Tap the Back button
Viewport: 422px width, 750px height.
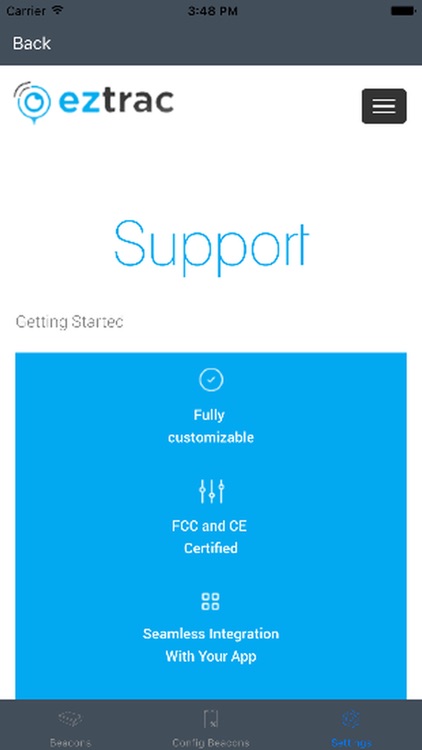point(32,44)
